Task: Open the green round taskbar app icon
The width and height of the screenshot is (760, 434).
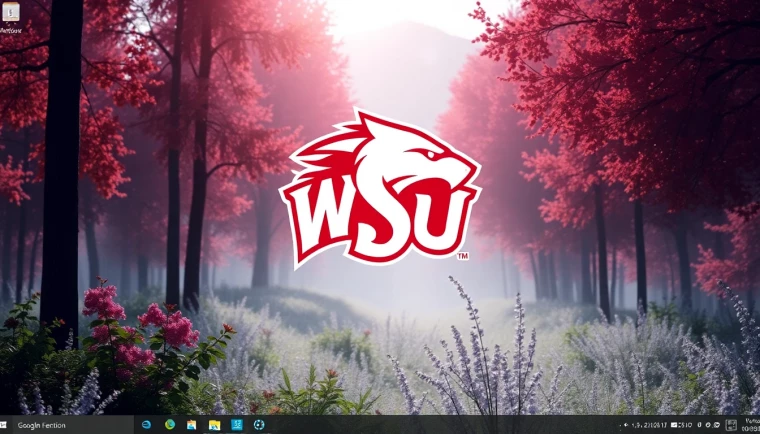Action: click(x=170, y=425)
